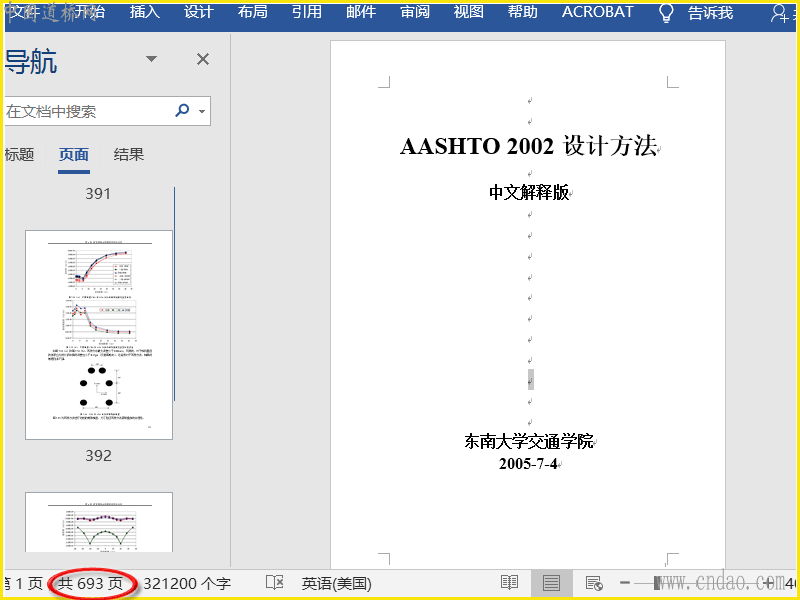The height and width of the screenshot is (600, 800).
Task: Open the 引用 ribbon tab
Action: coord(307,12)
